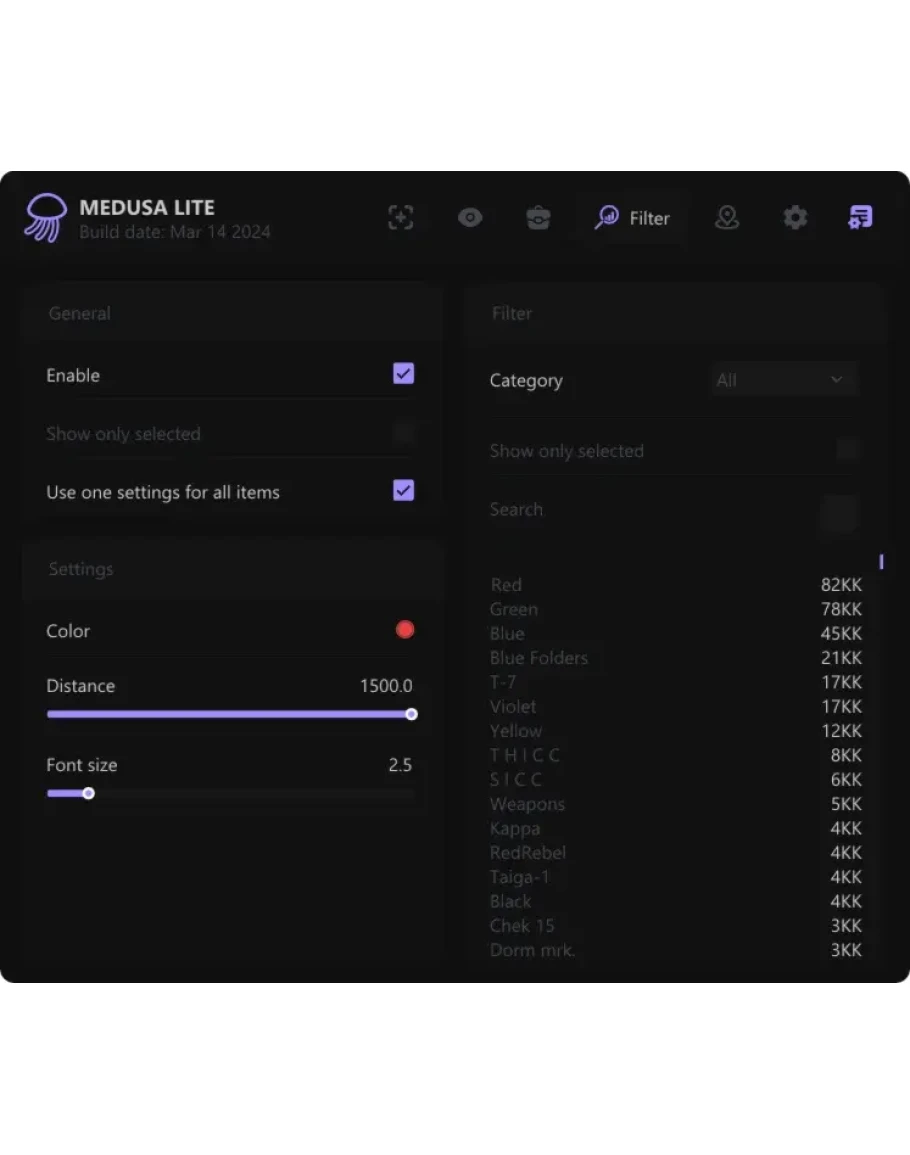Open the crosshair aim tab icon
Image resolution: width=910 pixels, height=1155 pixels.
coord(401,218)
